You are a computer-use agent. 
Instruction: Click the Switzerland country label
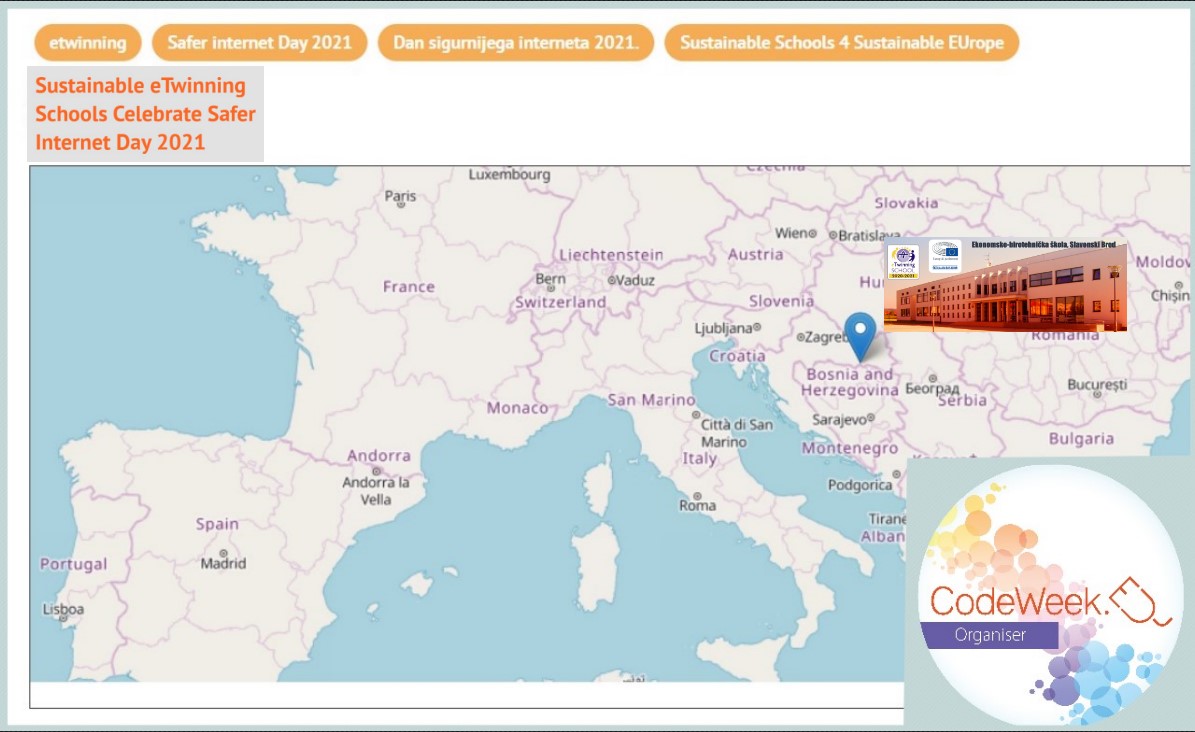click(x=560, y=302)
